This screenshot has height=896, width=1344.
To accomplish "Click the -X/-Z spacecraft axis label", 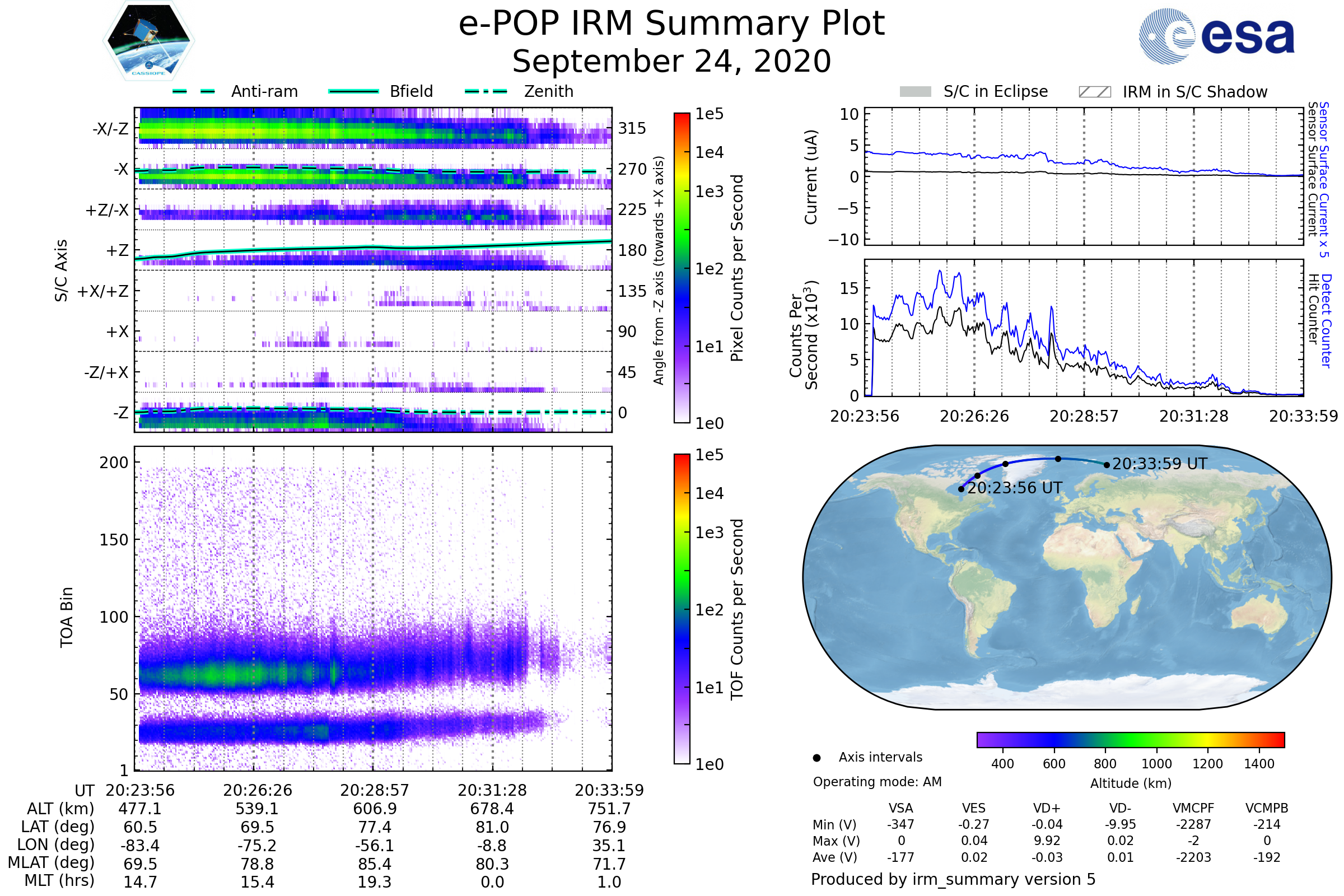I will 110,129.
